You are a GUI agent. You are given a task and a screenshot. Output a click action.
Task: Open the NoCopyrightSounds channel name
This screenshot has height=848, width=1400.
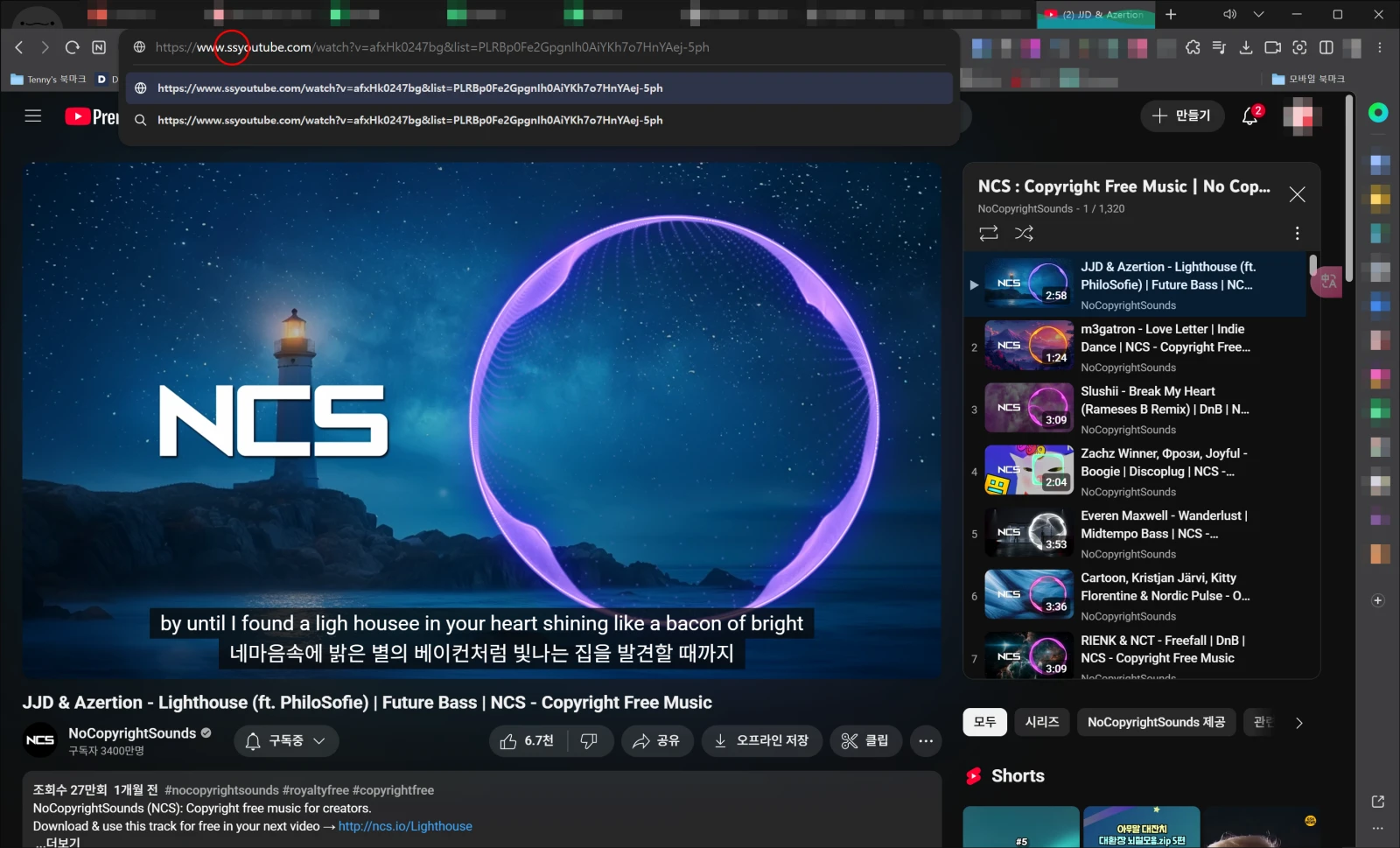(x=132, y=733)
